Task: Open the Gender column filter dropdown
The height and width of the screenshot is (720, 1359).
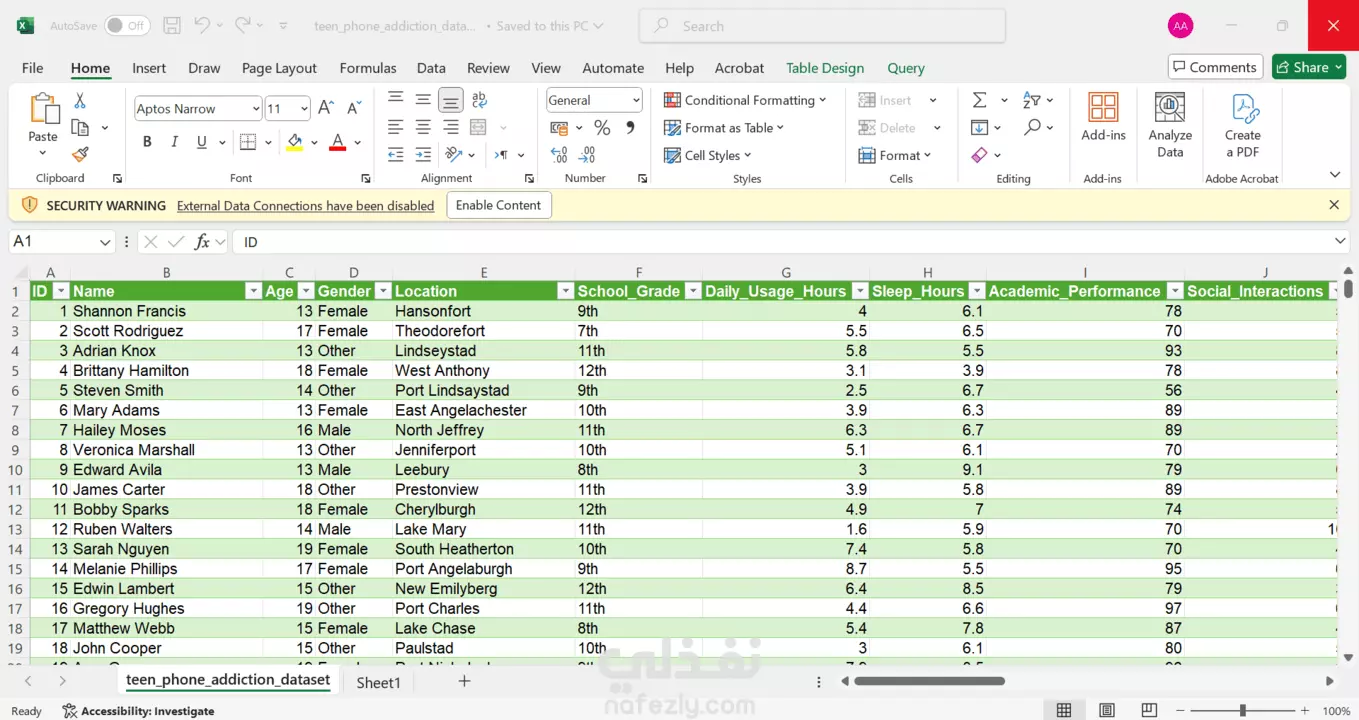Action: (382, 291)
